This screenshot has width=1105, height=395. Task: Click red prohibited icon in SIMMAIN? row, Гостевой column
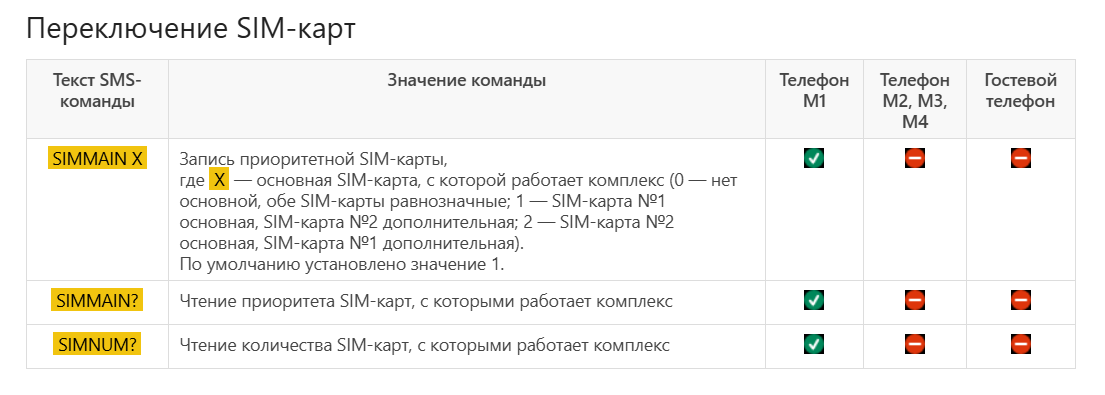coord(1020,301)
